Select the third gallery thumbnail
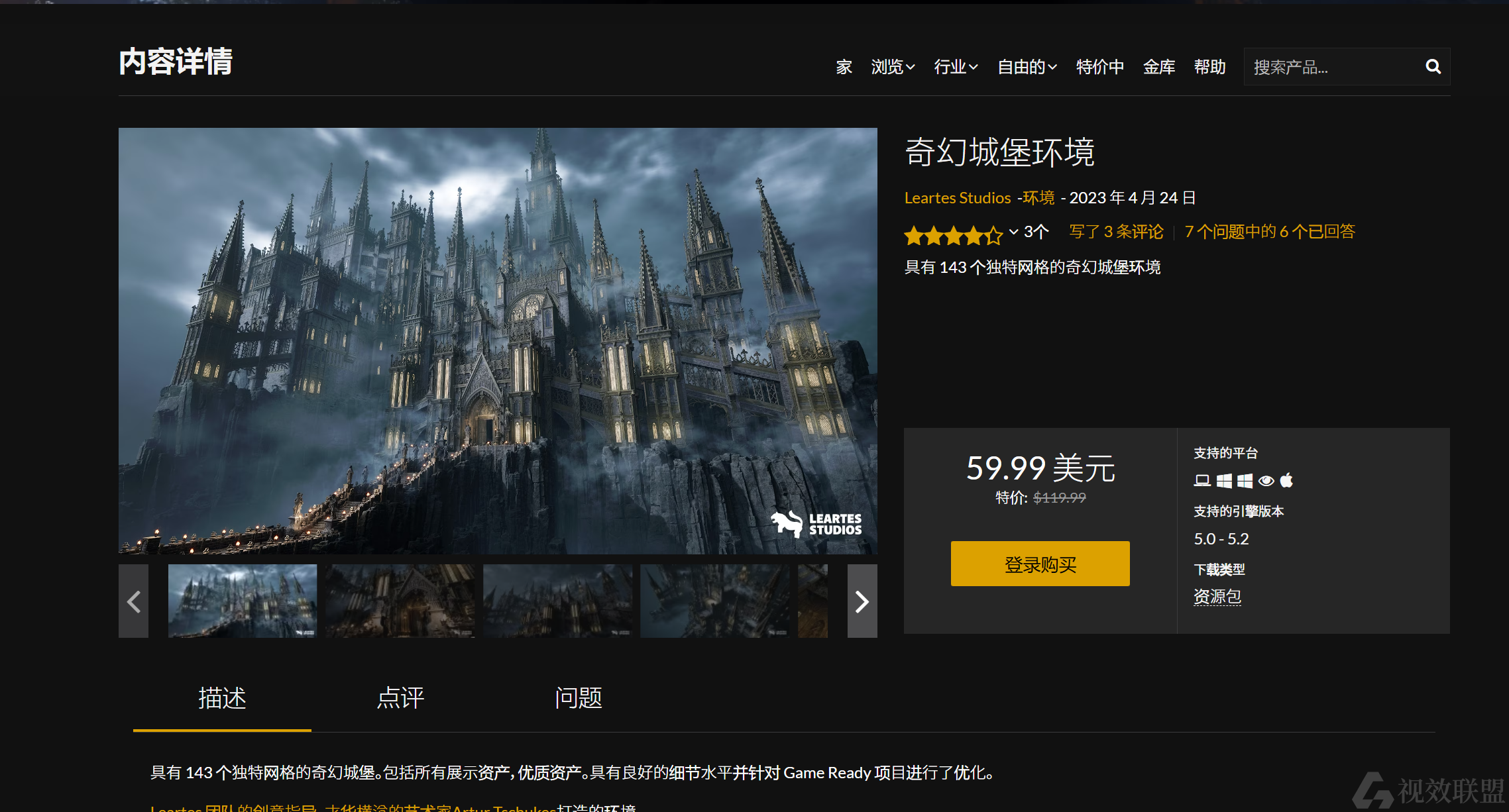 click(x=558, y=601)
